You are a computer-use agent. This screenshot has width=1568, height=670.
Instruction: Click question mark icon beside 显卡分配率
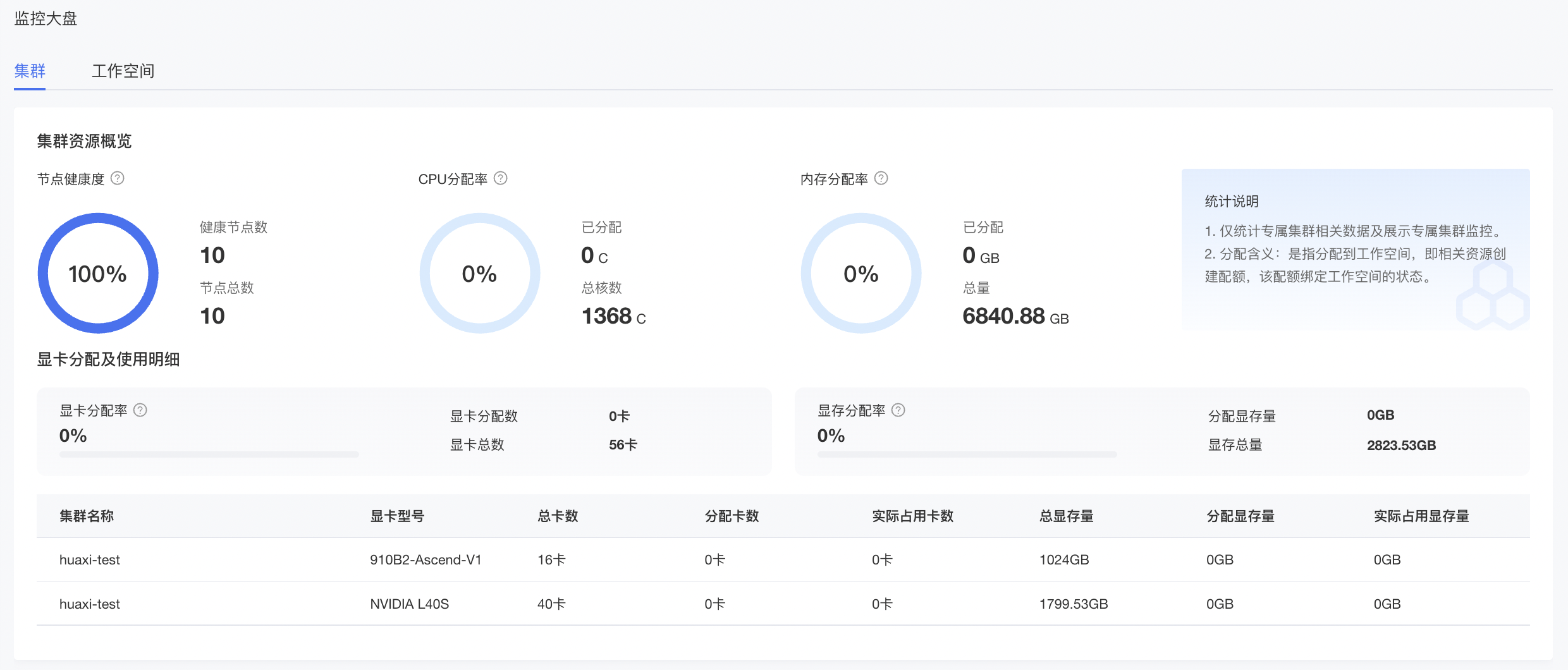(x=140, y=410)
